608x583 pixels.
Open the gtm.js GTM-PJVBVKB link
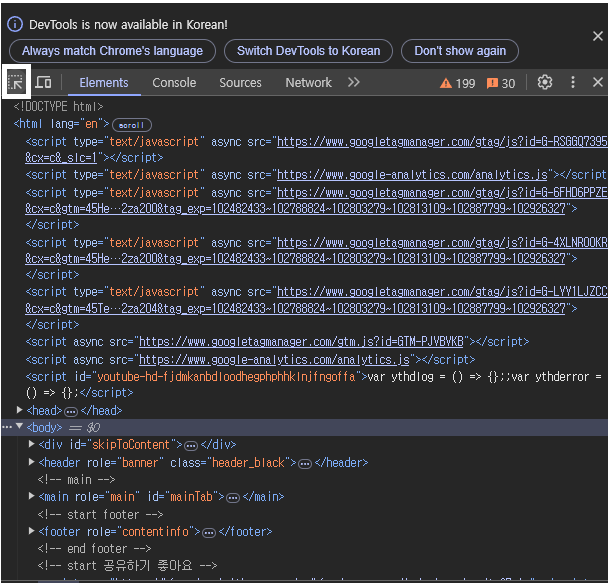[301, 342]
